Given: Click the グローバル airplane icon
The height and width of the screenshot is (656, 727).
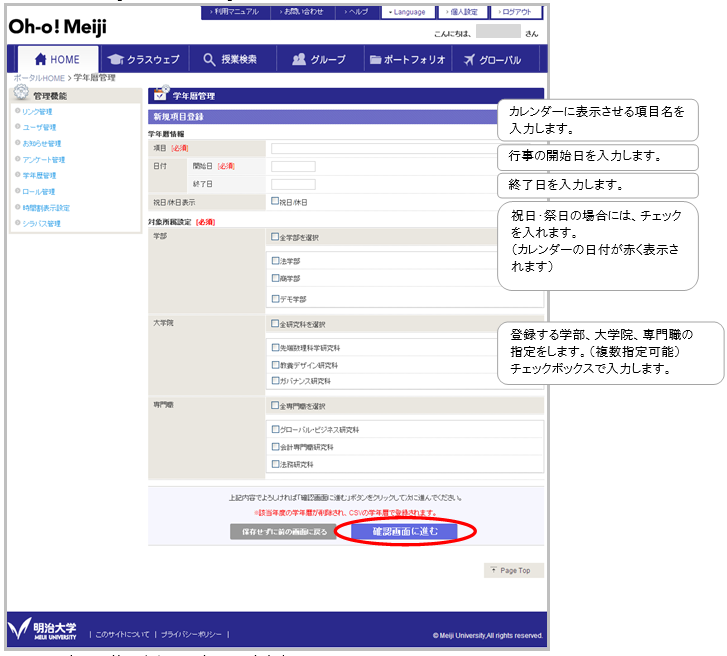Looking at the screenshot, I should (x=469, y=59).
